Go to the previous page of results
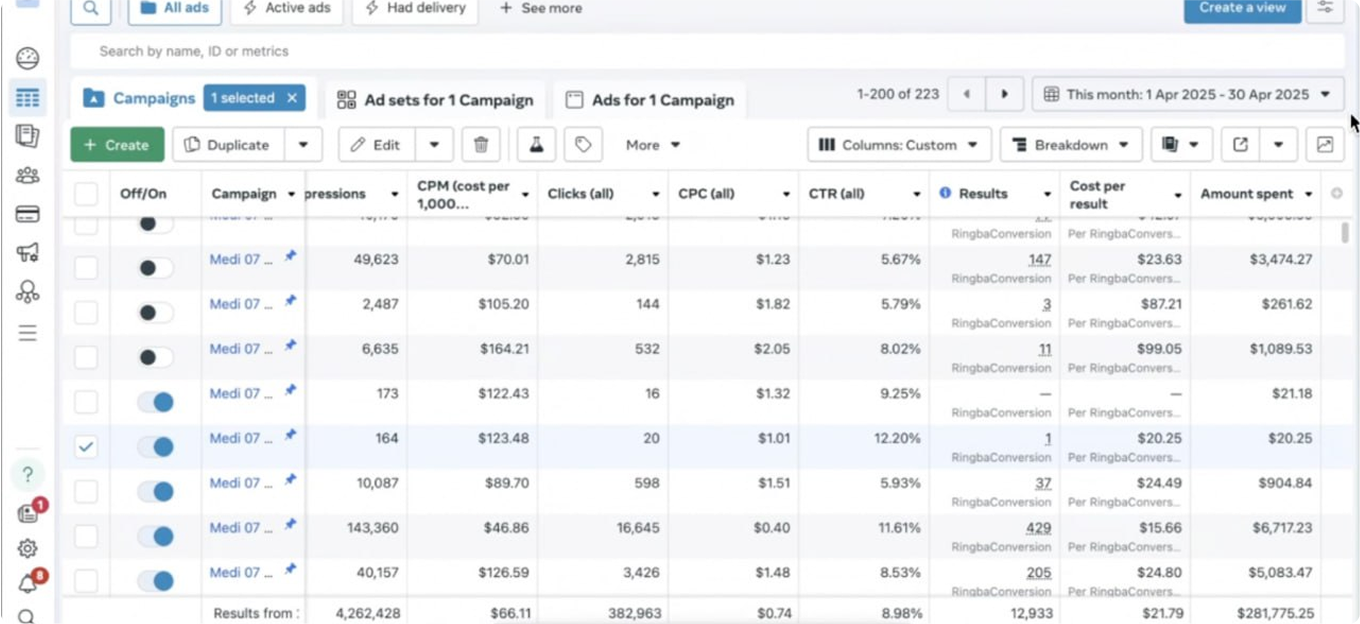 (966, 94)
